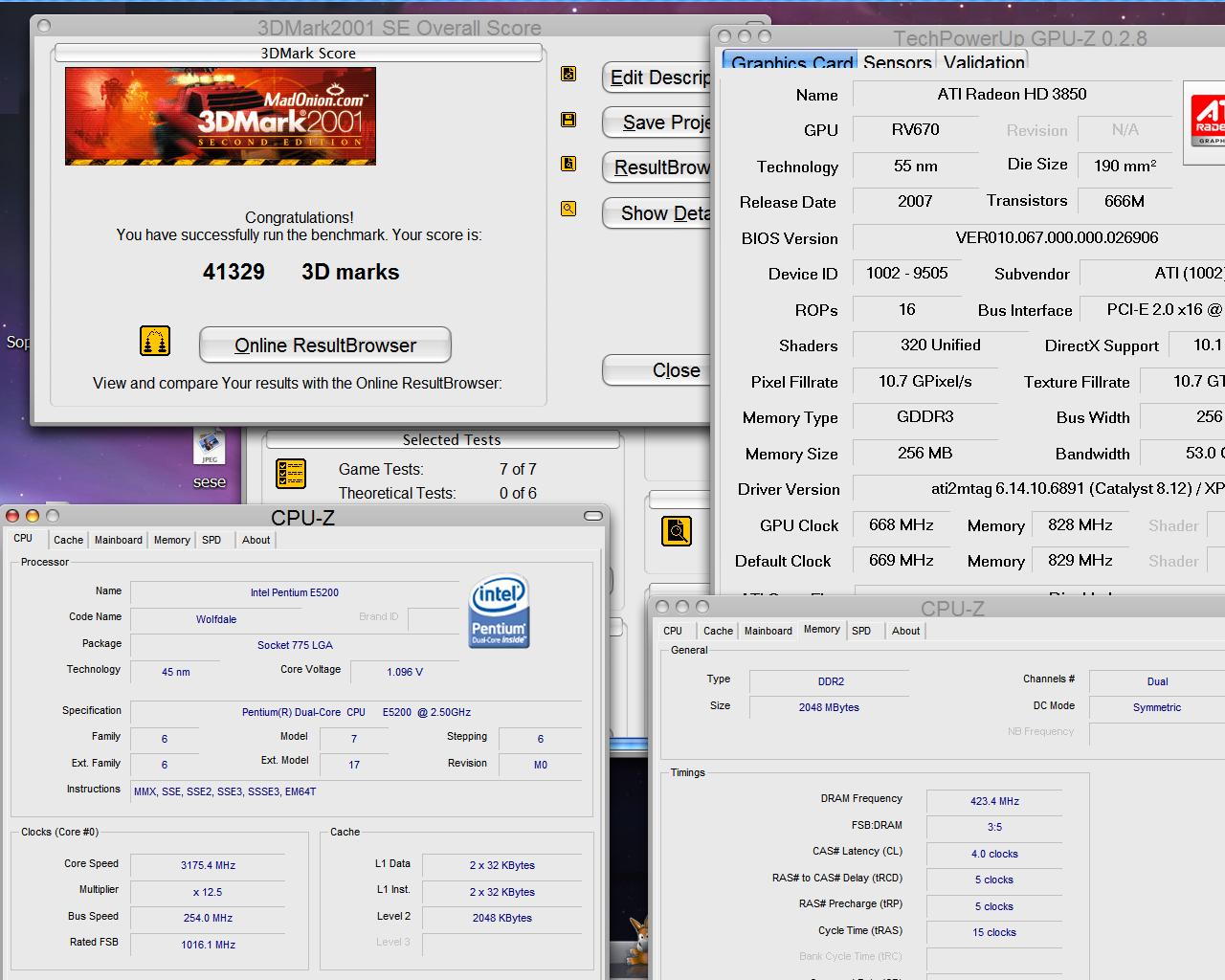Switch to the Graphics Card tab in GPU-Z
Image resolution: width=1225 pixels, height=980 pixels.
[790, 62]
